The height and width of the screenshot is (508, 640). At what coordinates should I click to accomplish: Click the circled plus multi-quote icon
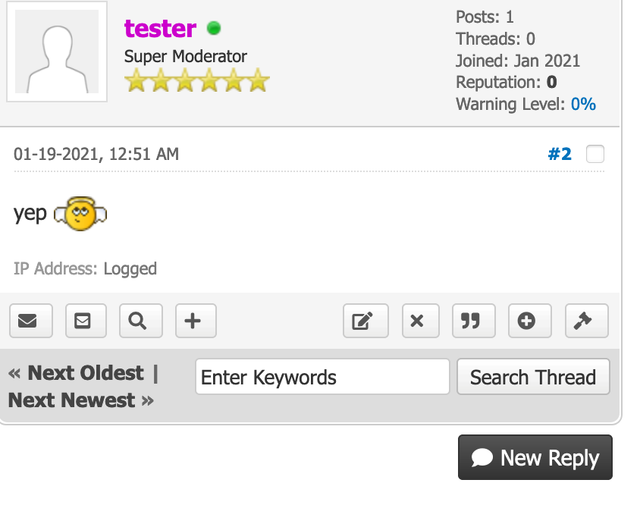[x=529, y=321]
